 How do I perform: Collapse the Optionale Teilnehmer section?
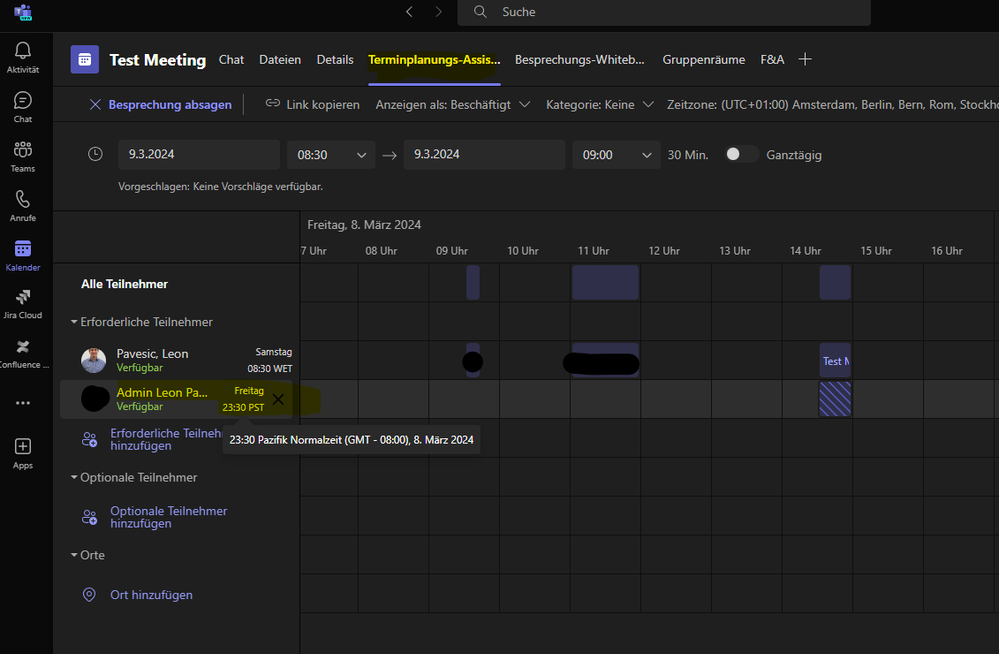(74, 478)
